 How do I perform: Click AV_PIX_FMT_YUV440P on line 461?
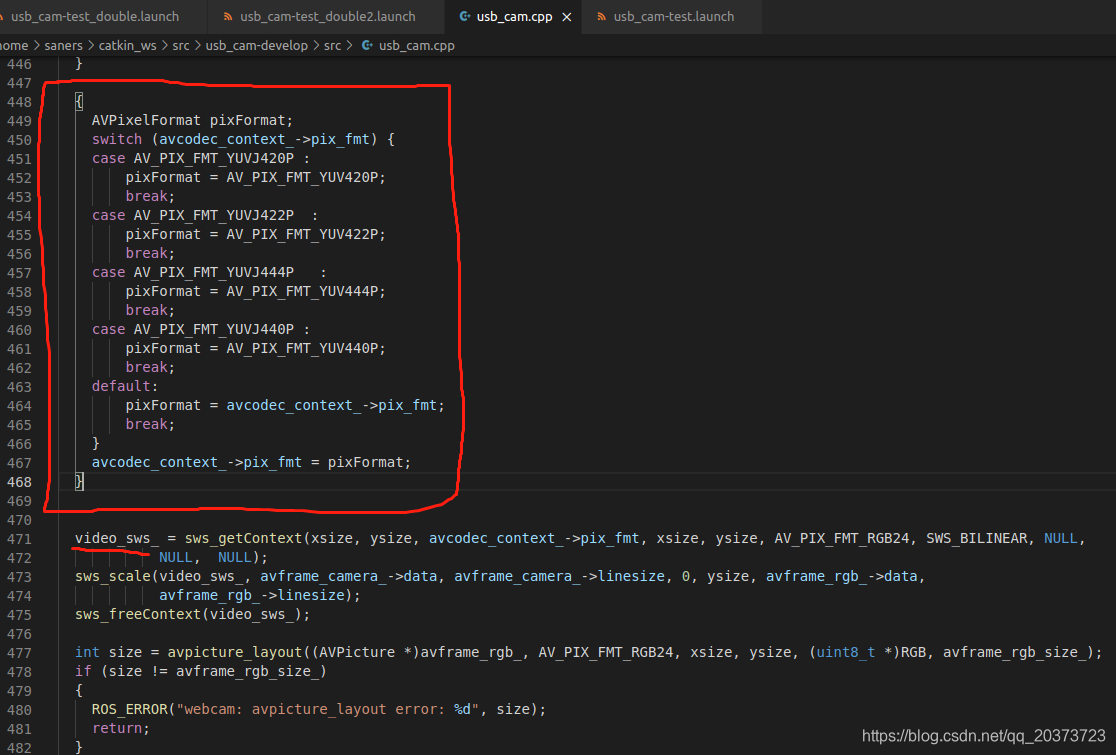pyautogui.click(x=302, y=348)
